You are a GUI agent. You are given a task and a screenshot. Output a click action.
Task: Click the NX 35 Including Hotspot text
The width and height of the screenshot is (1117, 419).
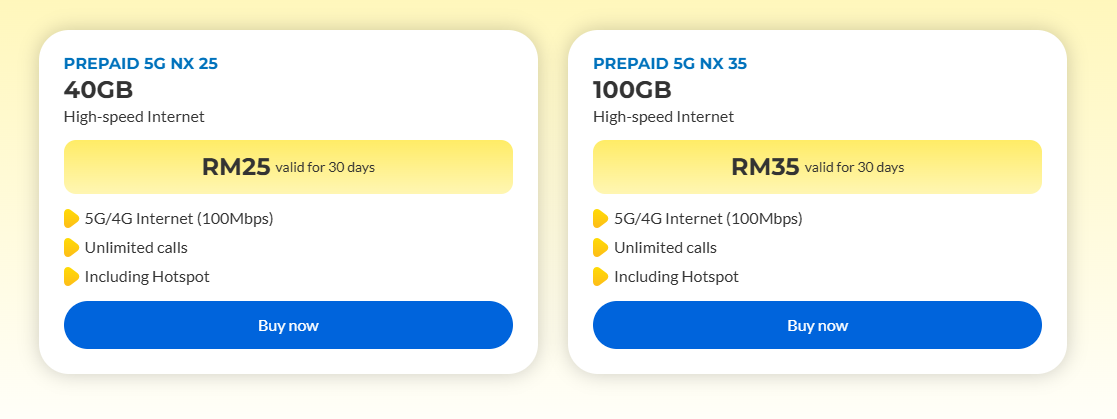tap(676, 276)
